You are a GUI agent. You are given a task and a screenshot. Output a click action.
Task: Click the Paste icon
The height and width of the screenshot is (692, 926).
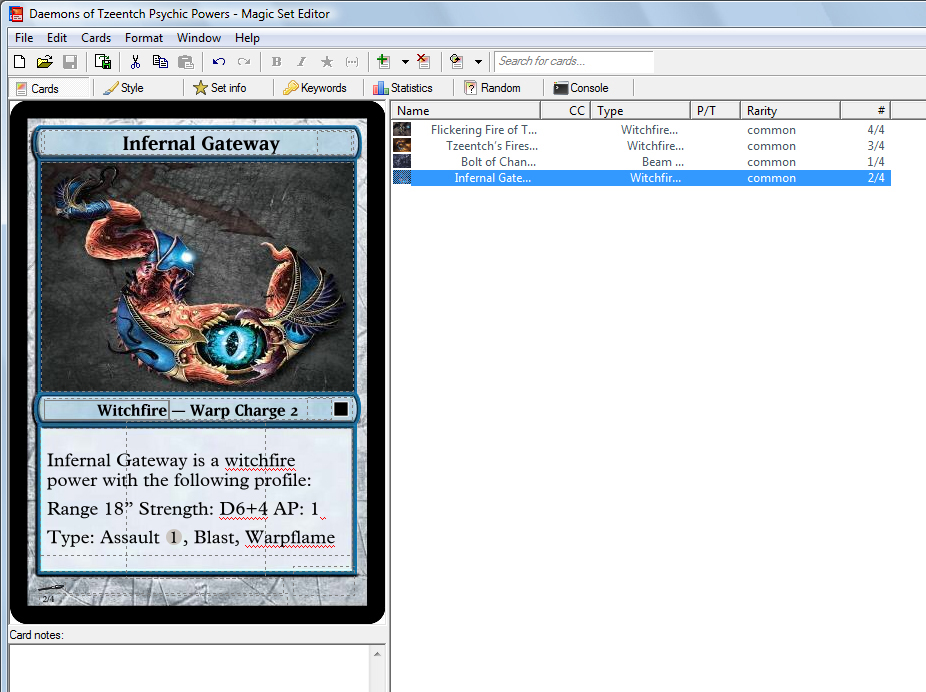click(x=185, y=61)
